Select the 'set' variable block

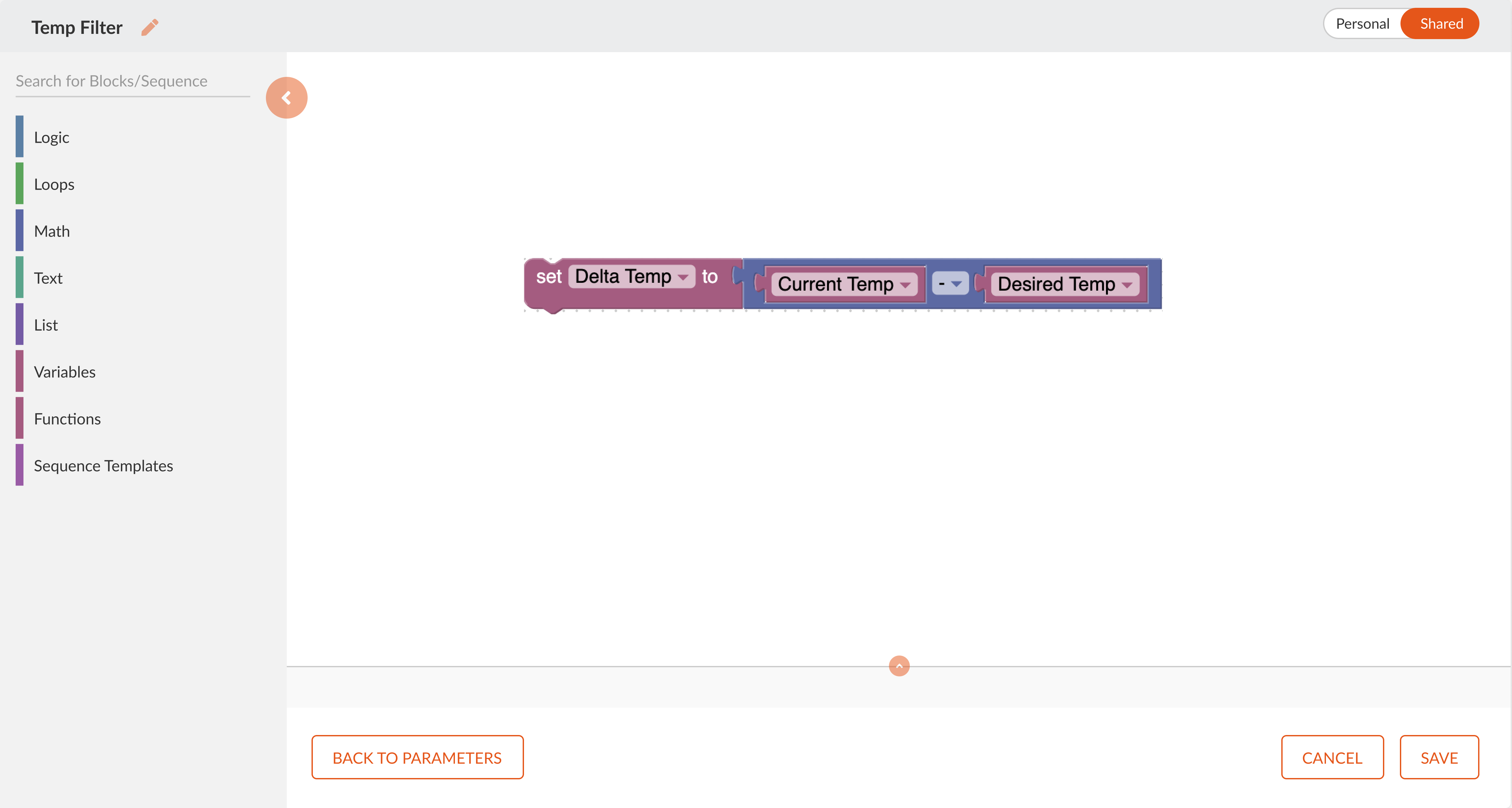(x=548, y=277)
